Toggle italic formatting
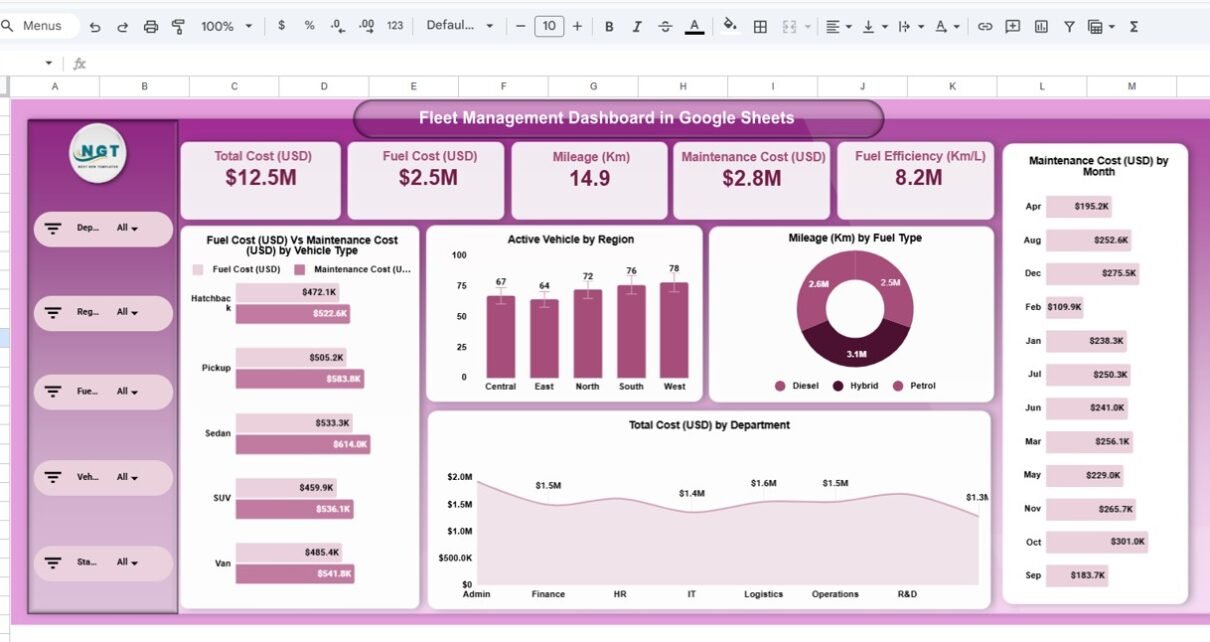 pyautogui.click(x=637, y=27)
